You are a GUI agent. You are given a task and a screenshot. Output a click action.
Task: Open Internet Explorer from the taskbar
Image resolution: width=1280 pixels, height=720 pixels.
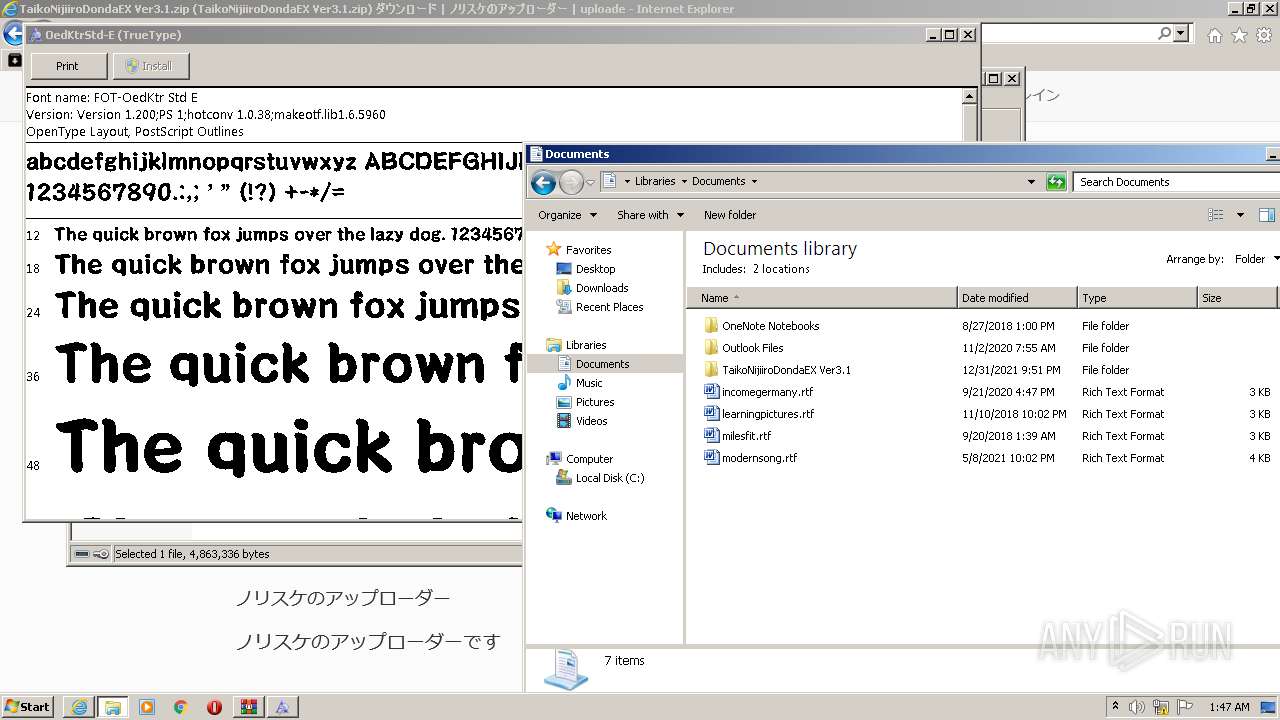[x=80, y=706]
